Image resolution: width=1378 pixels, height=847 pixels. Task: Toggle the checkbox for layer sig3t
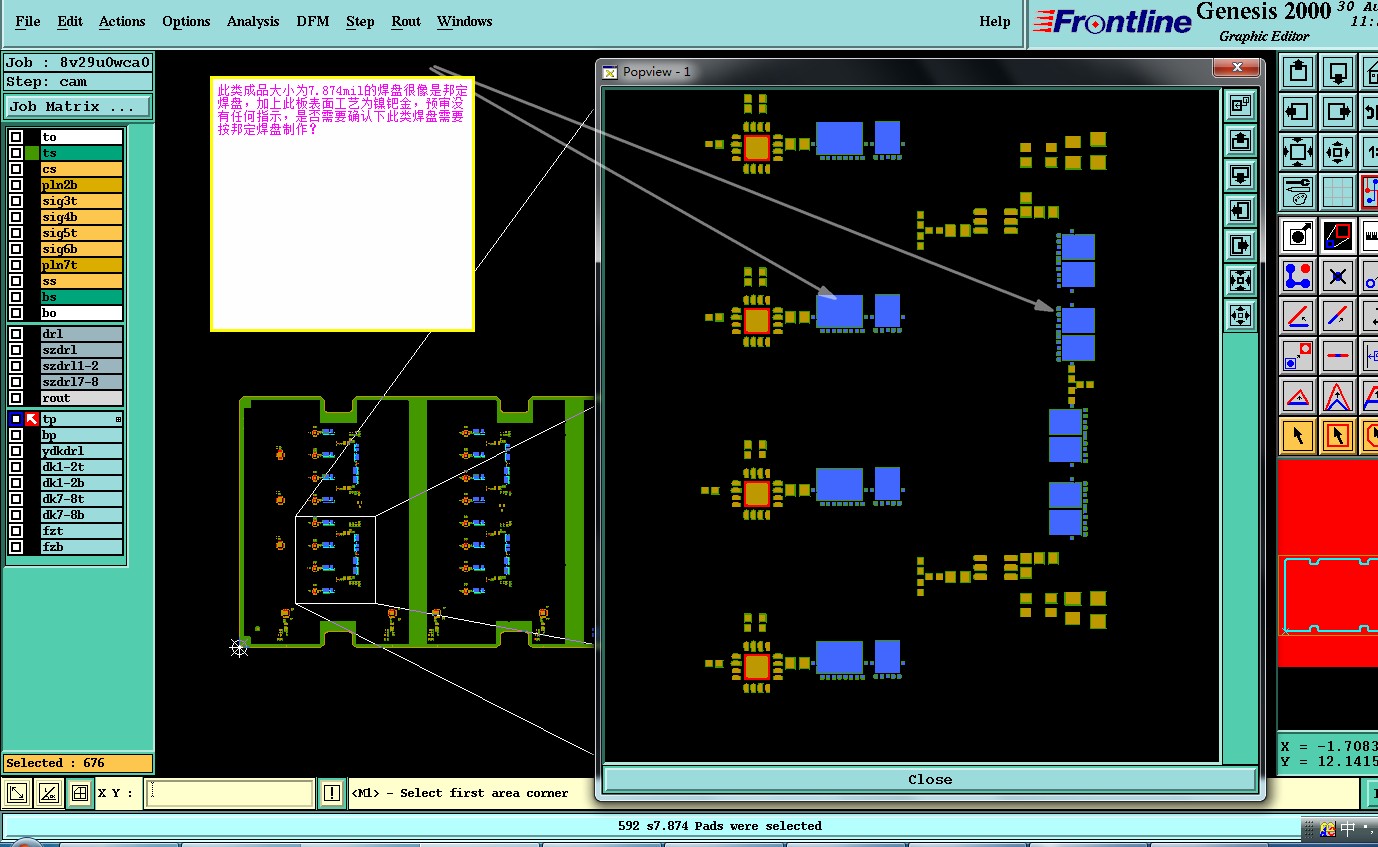[x=16, y=201]
